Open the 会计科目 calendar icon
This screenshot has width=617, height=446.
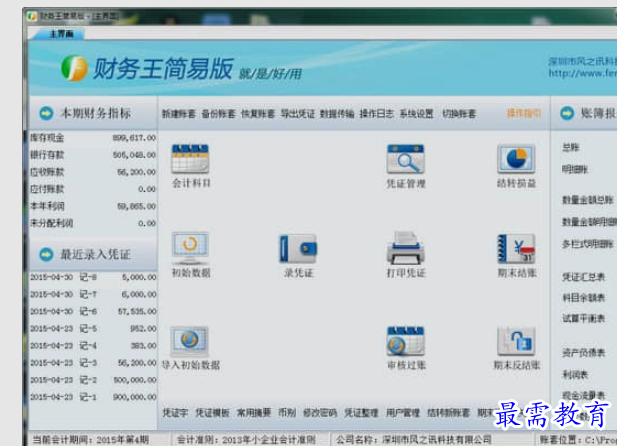190,159
